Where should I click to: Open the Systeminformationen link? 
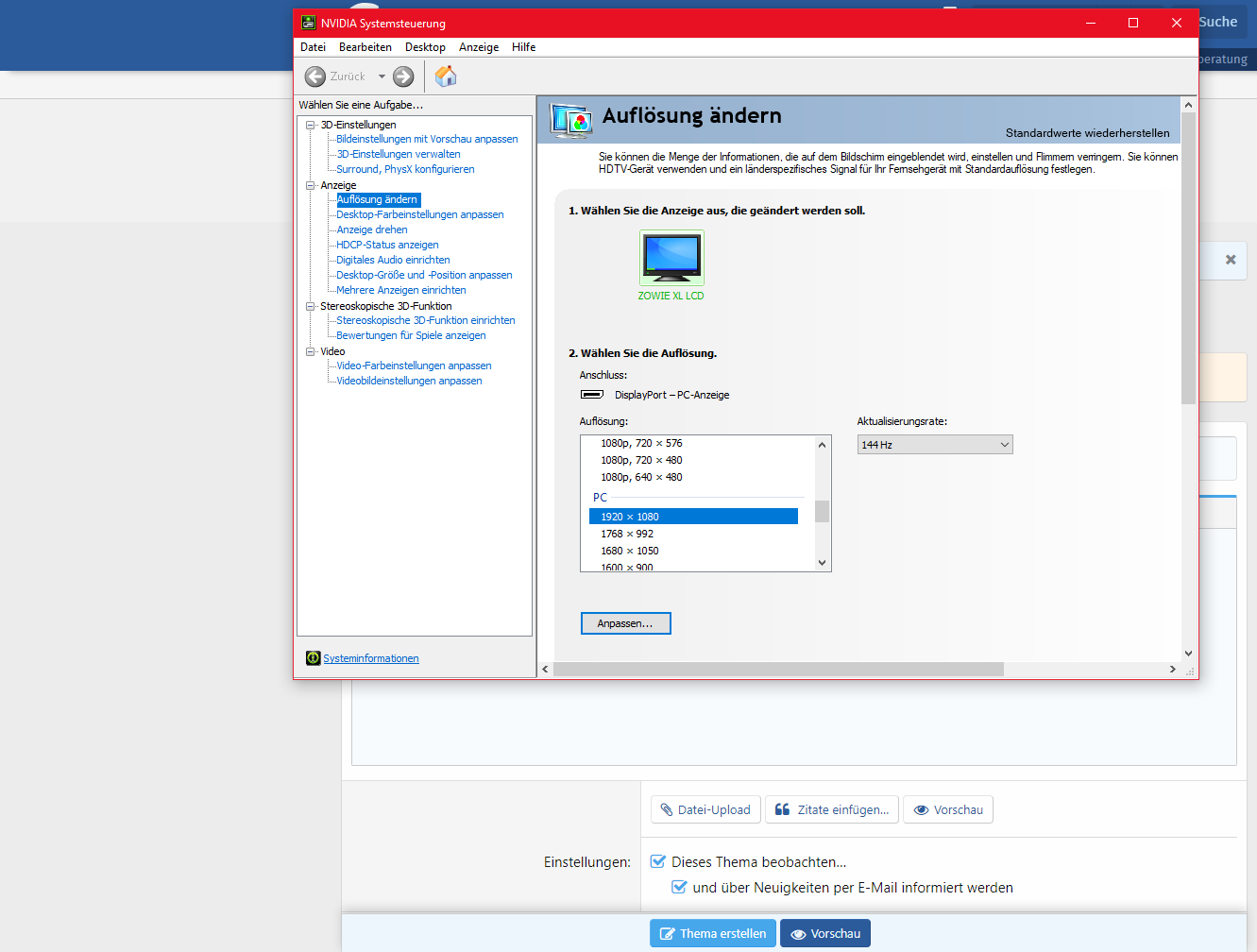371,658
